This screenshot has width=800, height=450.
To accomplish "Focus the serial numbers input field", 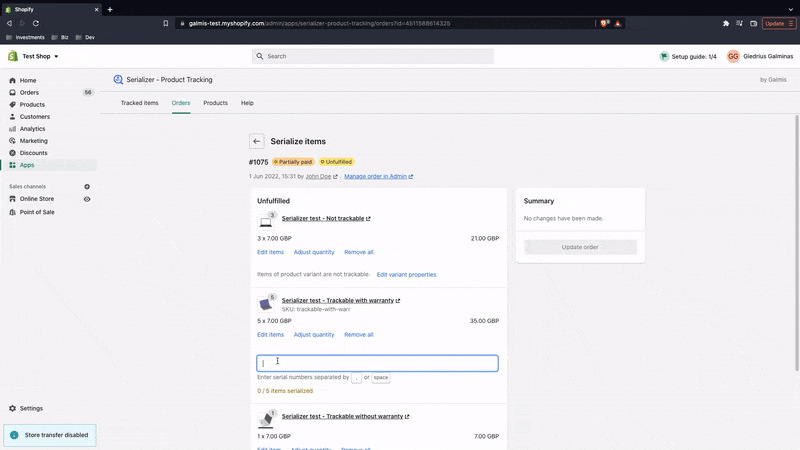I will [x=377, y=363].
